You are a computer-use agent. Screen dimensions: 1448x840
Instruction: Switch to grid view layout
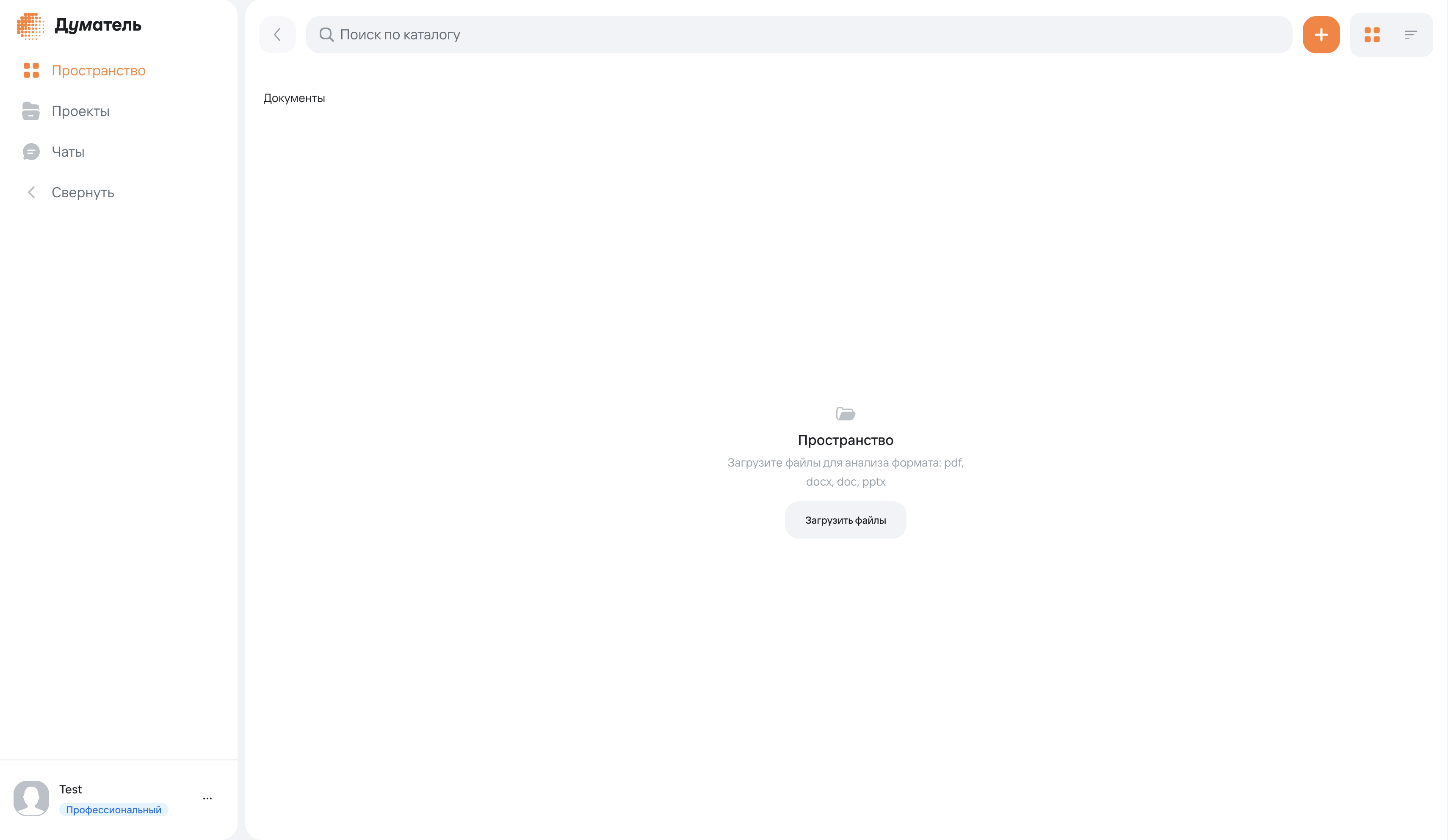[1372, 34]
